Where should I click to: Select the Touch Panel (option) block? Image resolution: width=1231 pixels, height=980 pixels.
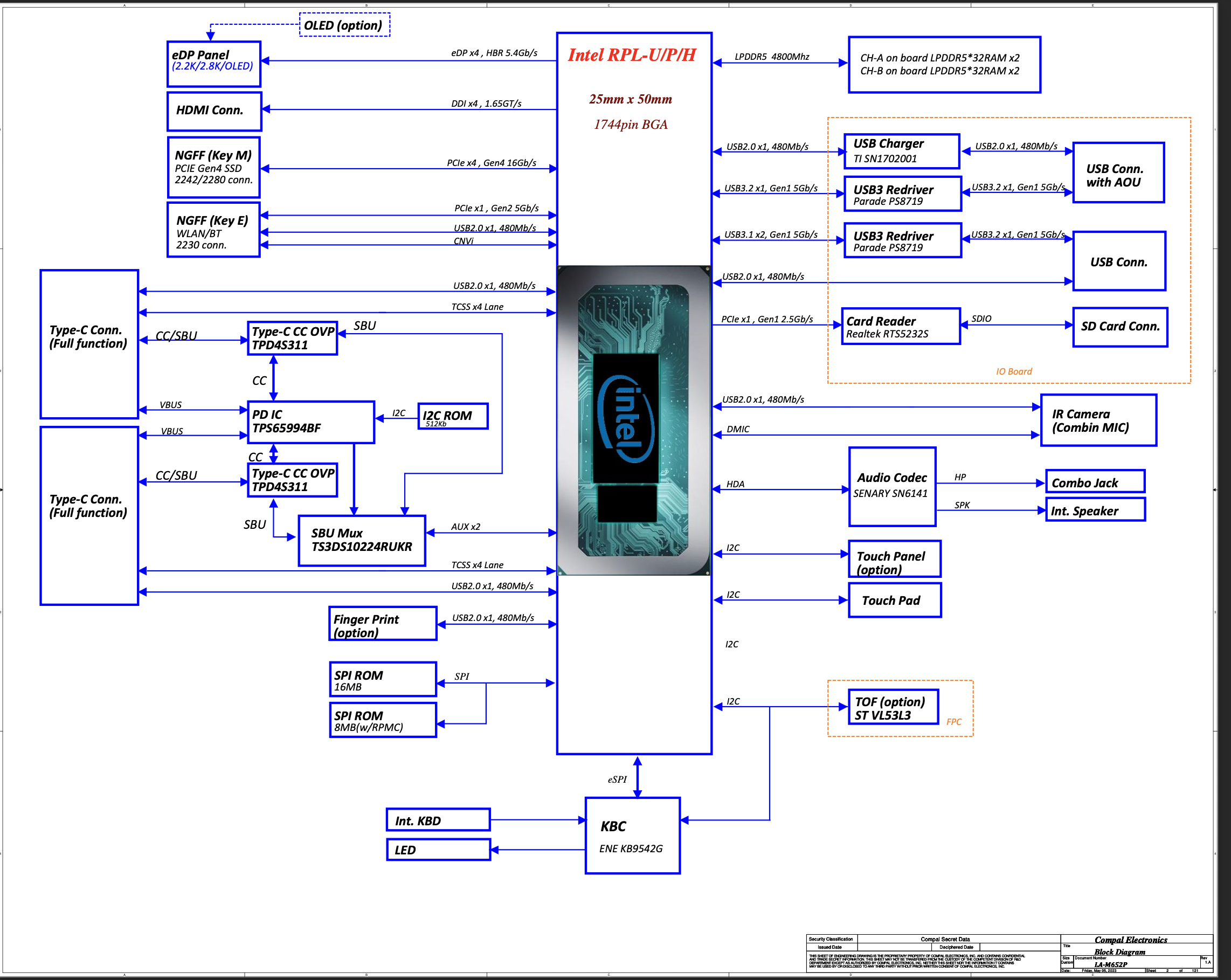895,559
